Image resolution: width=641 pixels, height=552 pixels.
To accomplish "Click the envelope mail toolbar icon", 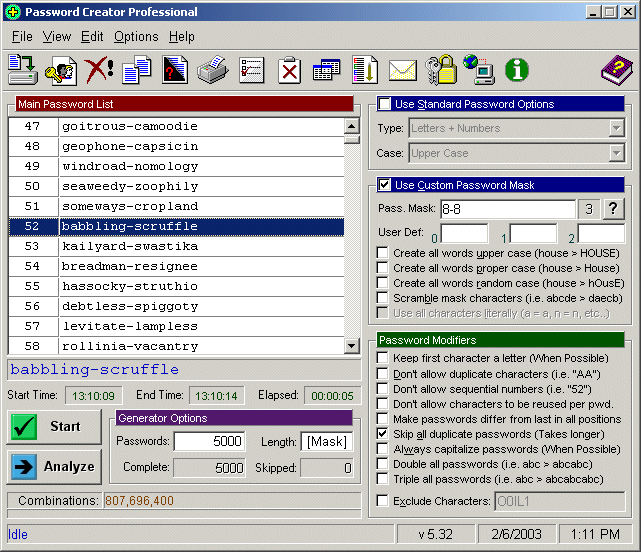I will click(403, 70).
